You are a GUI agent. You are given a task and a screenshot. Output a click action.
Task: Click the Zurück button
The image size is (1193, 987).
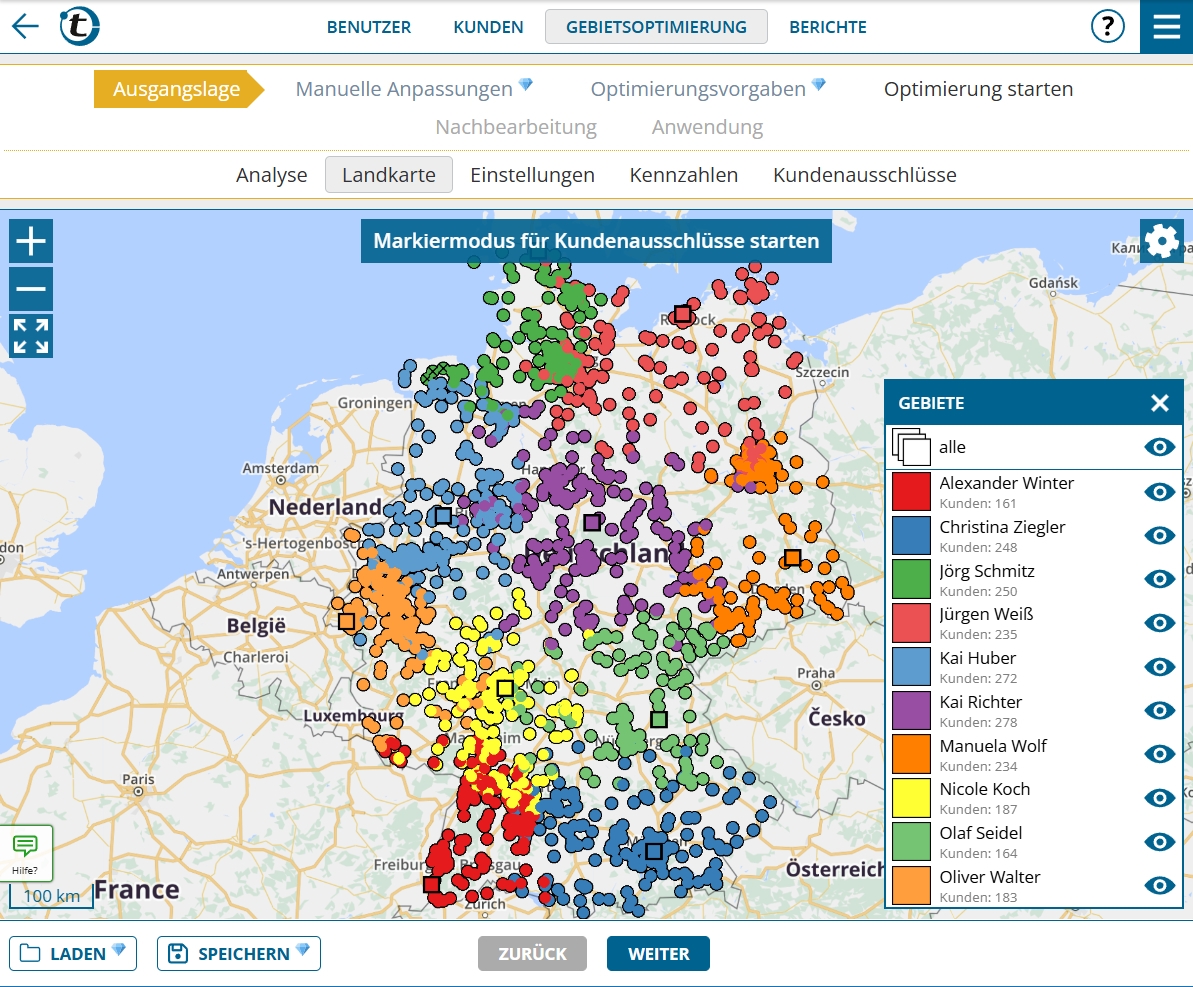pyautogui.click(x=533, y=954)
